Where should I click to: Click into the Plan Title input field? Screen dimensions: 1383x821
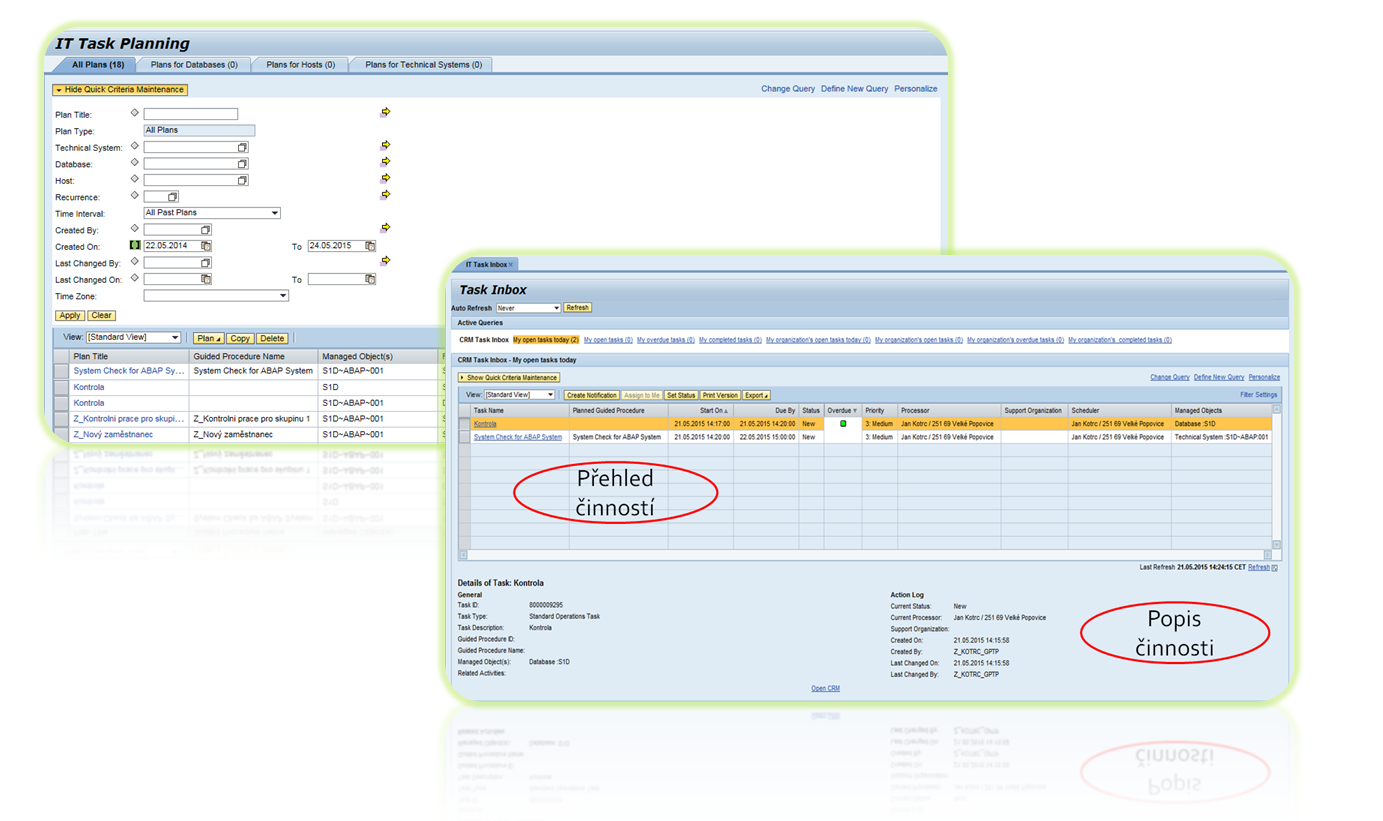point(191,114)
